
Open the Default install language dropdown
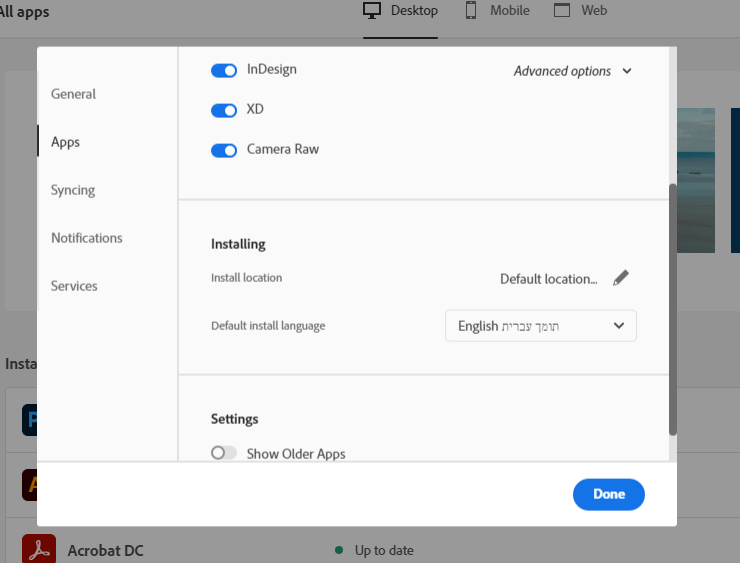540,326
